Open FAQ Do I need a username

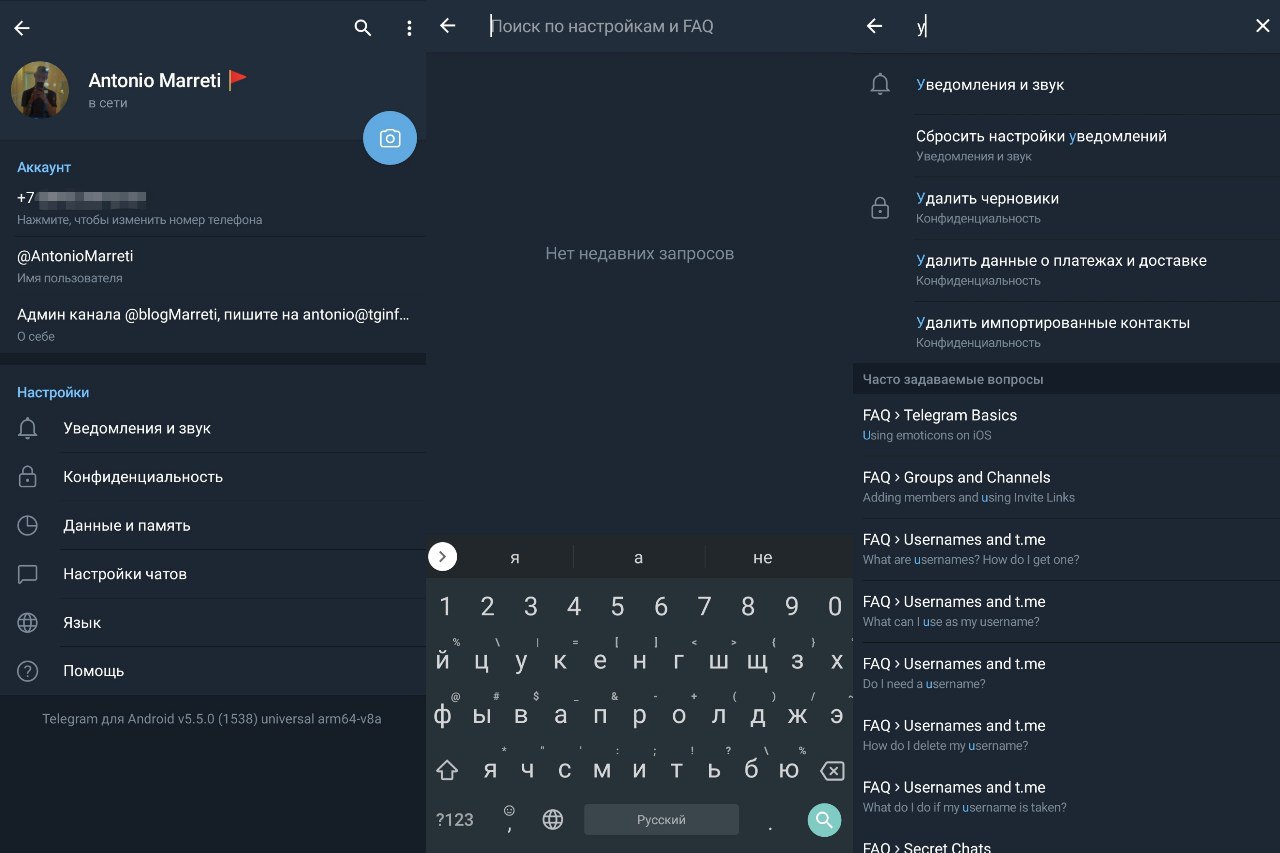click(x=1066, y=672)
